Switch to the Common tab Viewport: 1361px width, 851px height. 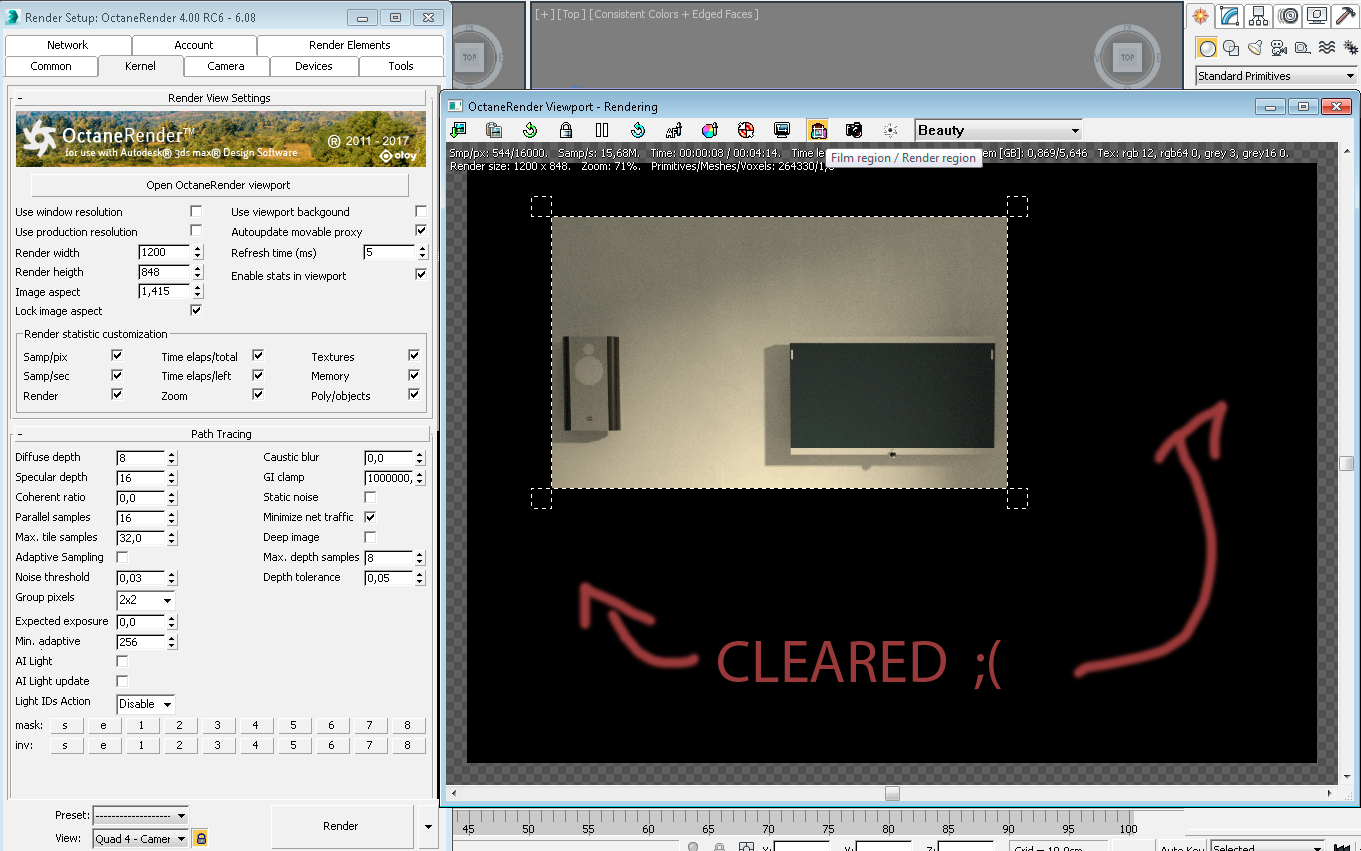pyautogui.click(x=51, y=66)
